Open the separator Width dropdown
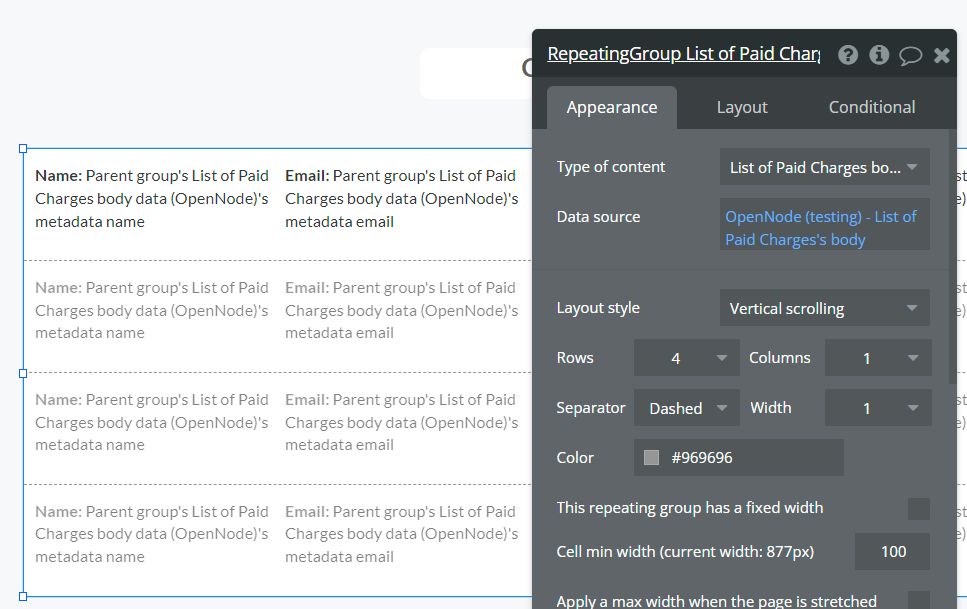The image size is (967, 609). point(877,408)
